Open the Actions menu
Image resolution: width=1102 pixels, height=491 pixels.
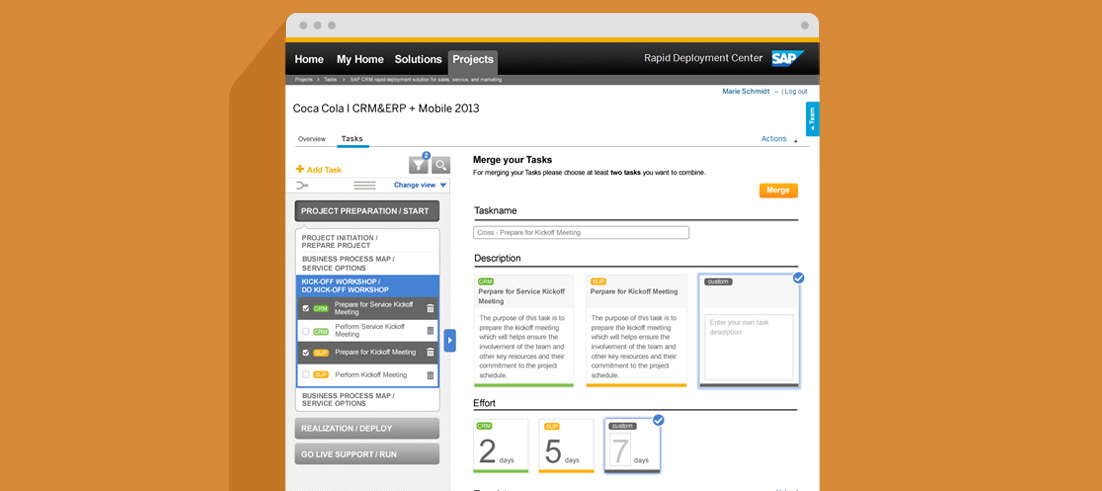[779, 139]
